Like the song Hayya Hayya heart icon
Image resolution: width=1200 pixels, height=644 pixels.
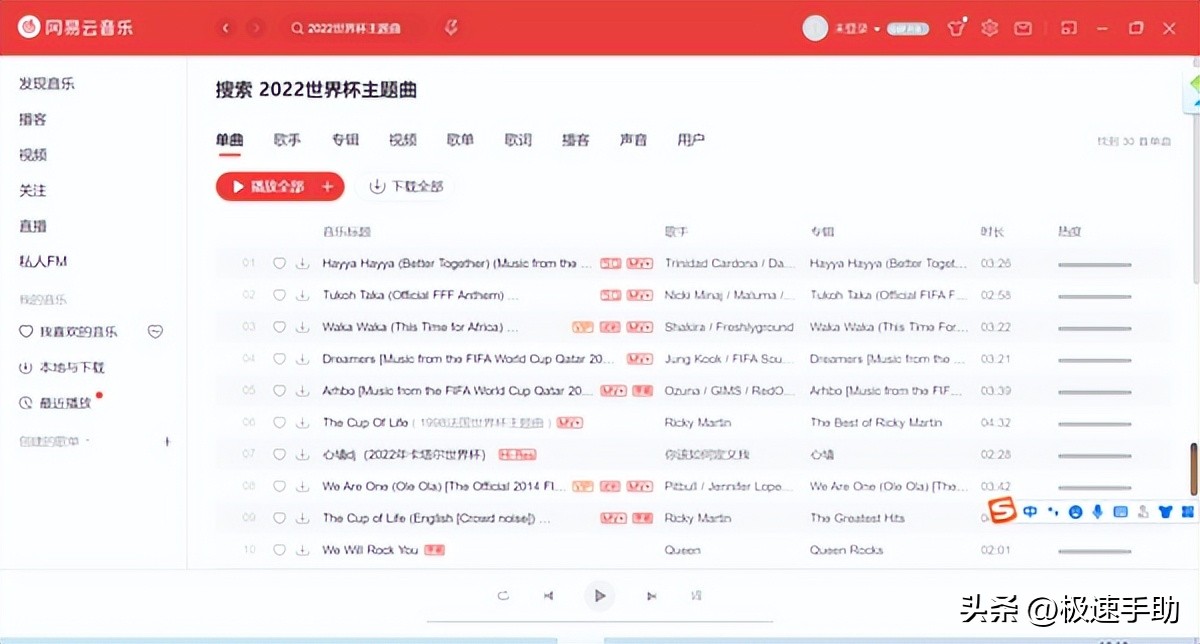point(279,263)
